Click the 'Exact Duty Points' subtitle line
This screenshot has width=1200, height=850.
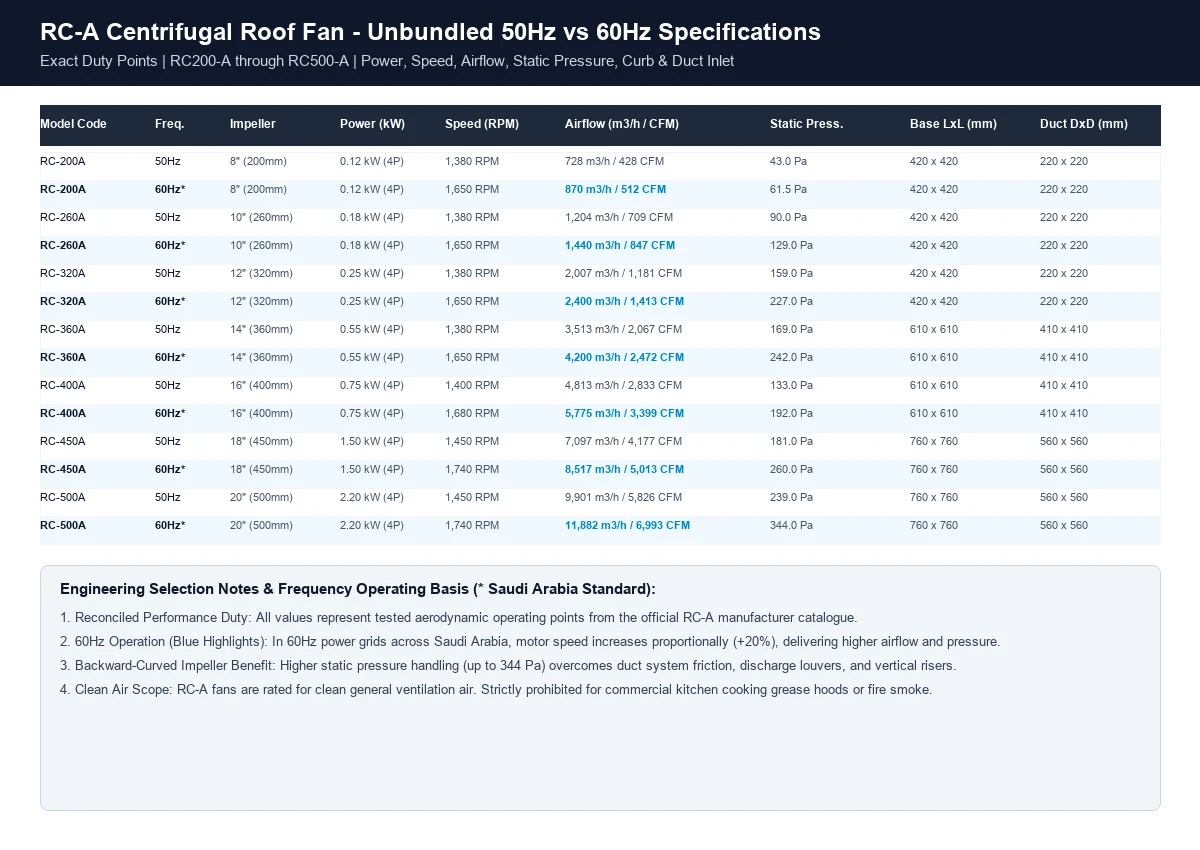tap(387, 61)
